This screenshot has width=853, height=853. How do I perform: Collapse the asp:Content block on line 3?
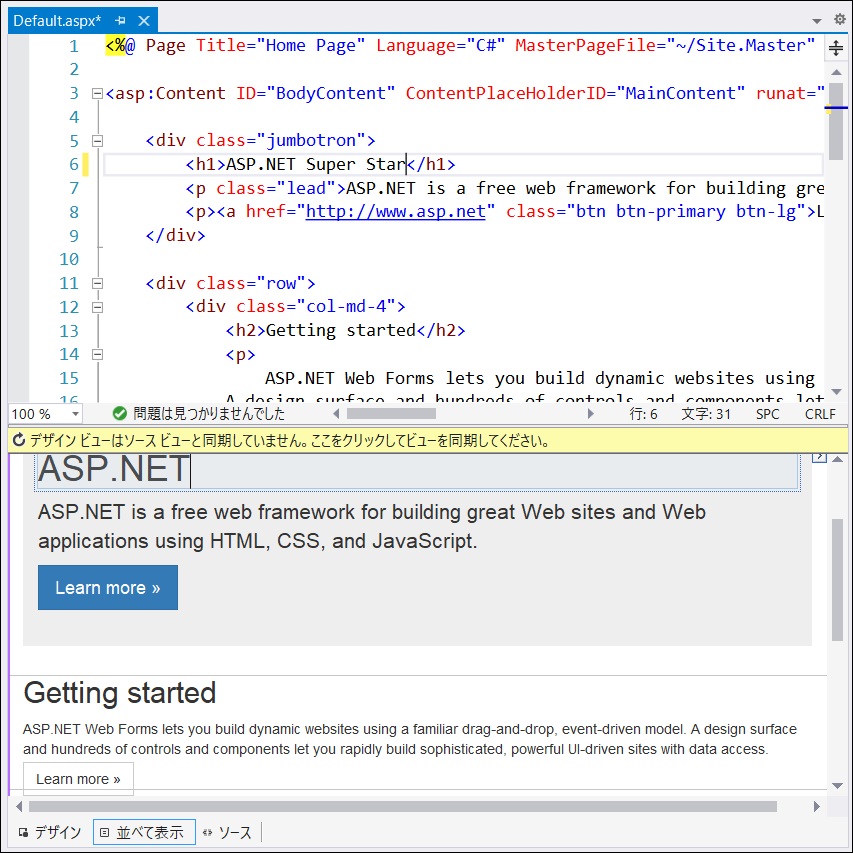pyautogui.click(x=97, y=93)
